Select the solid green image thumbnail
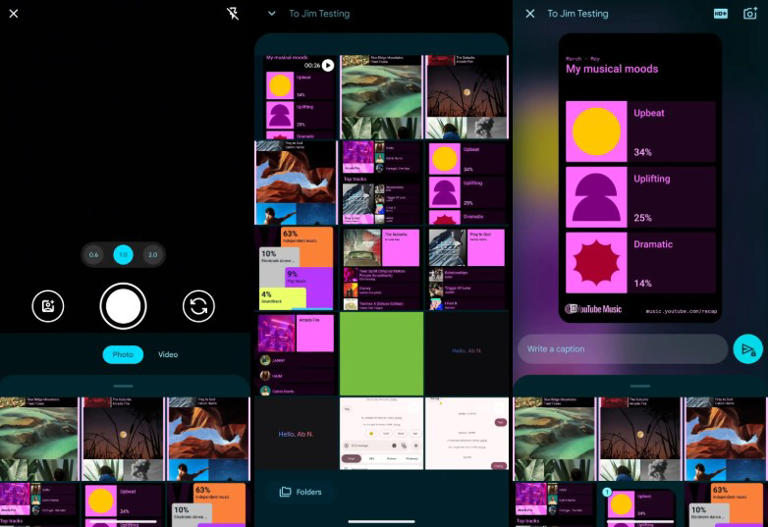 tap(381, 353)
